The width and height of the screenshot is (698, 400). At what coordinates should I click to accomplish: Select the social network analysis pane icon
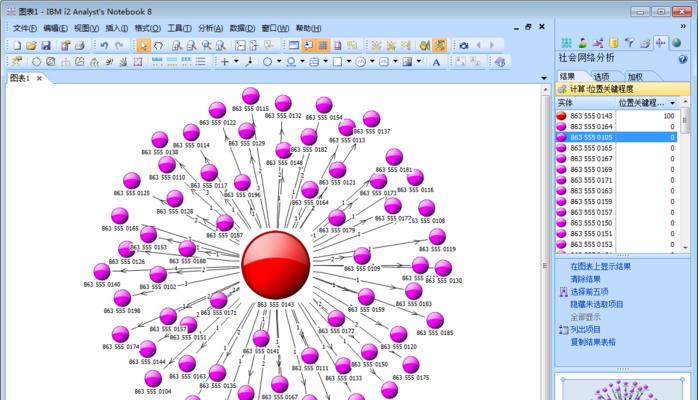point(661,43)
